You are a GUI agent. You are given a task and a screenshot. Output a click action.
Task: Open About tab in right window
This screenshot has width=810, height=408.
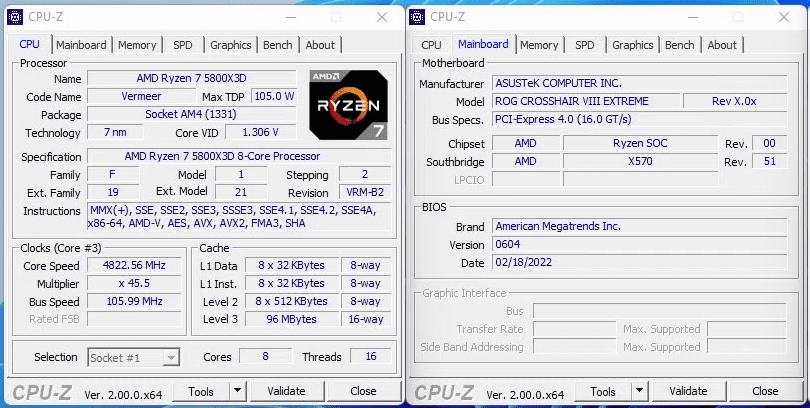[x=722, y=45]
